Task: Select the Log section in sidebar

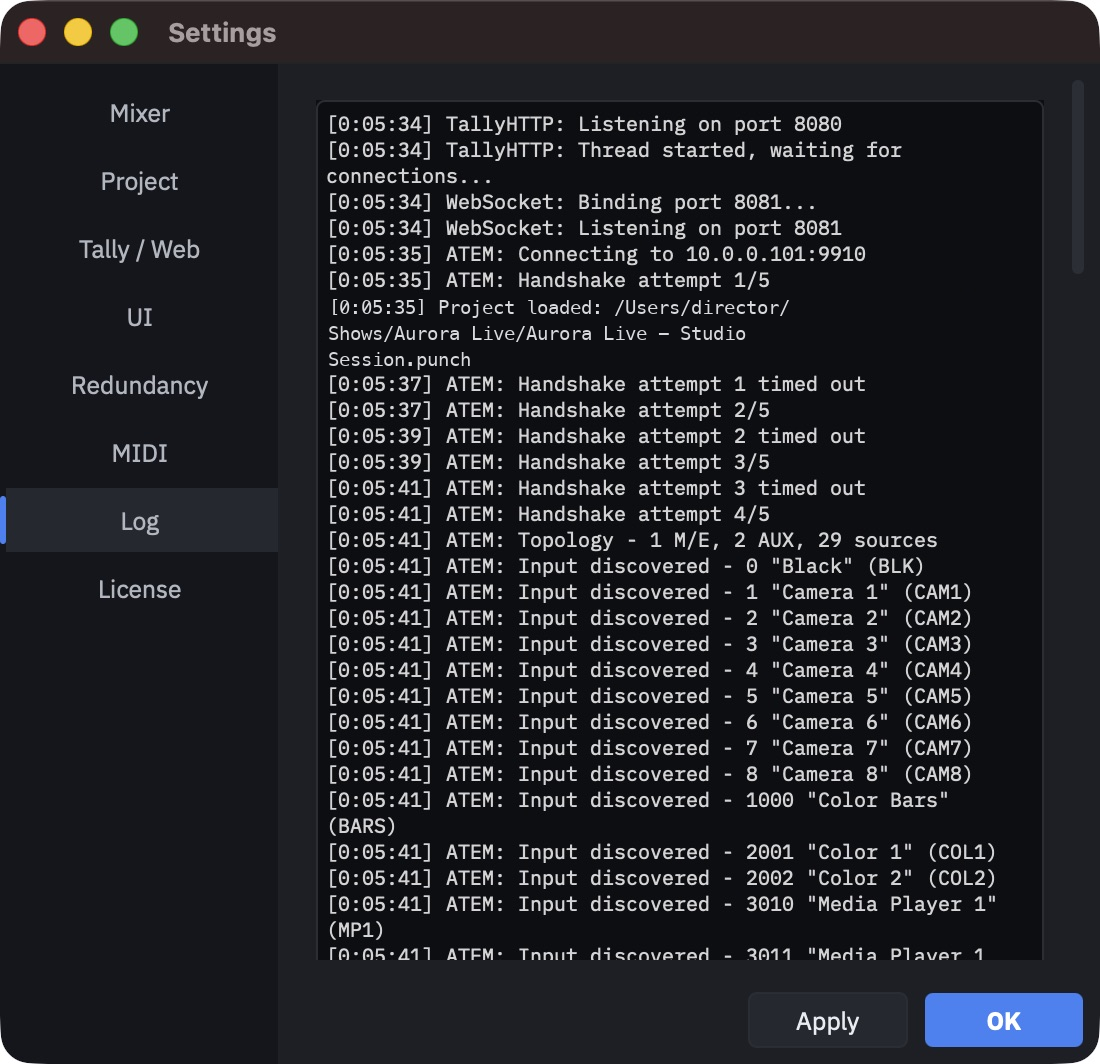Action: [x=140, y=521]
